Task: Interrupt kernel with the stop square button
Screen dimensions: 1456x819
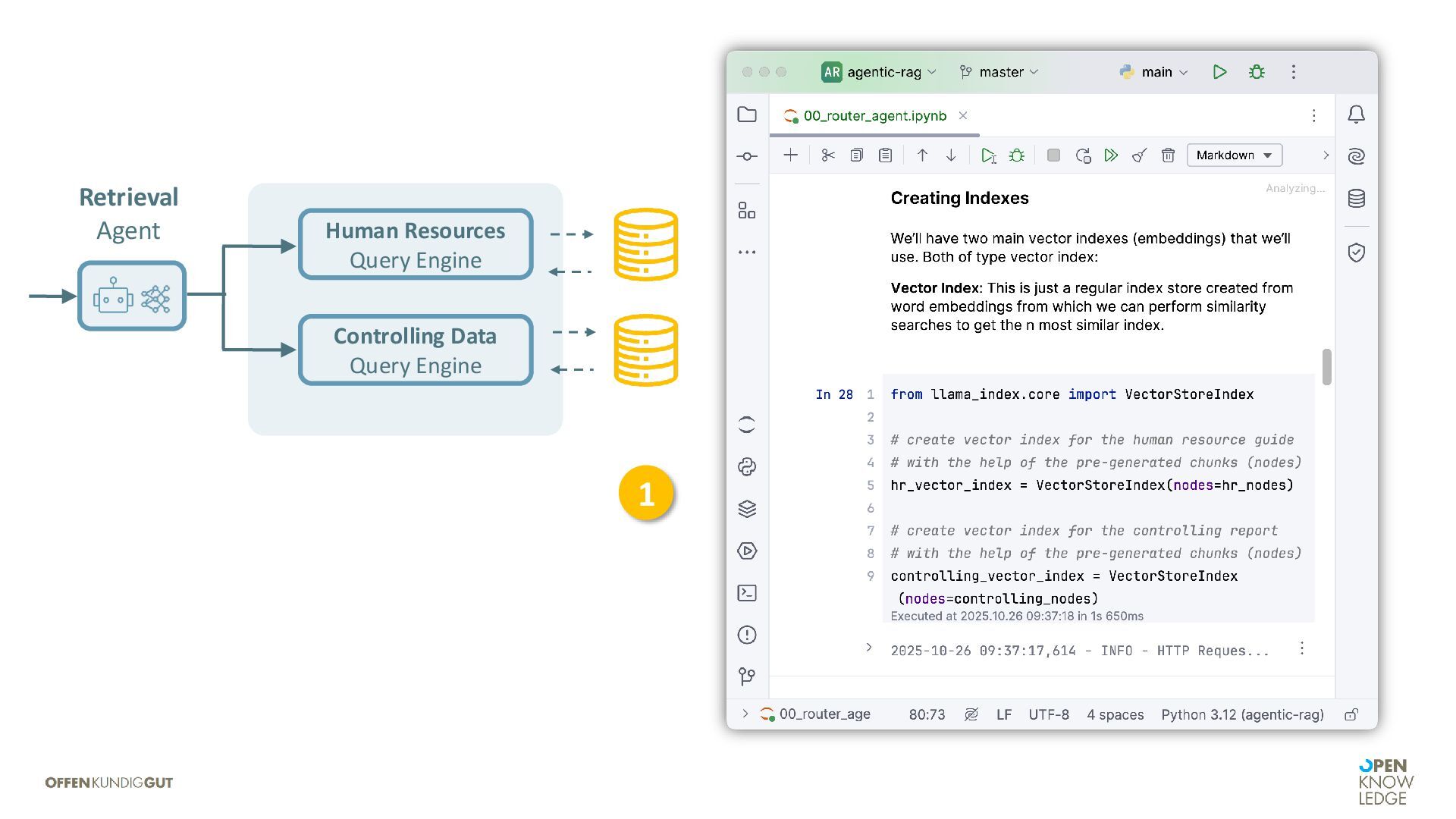Action: pos(1053,155)
